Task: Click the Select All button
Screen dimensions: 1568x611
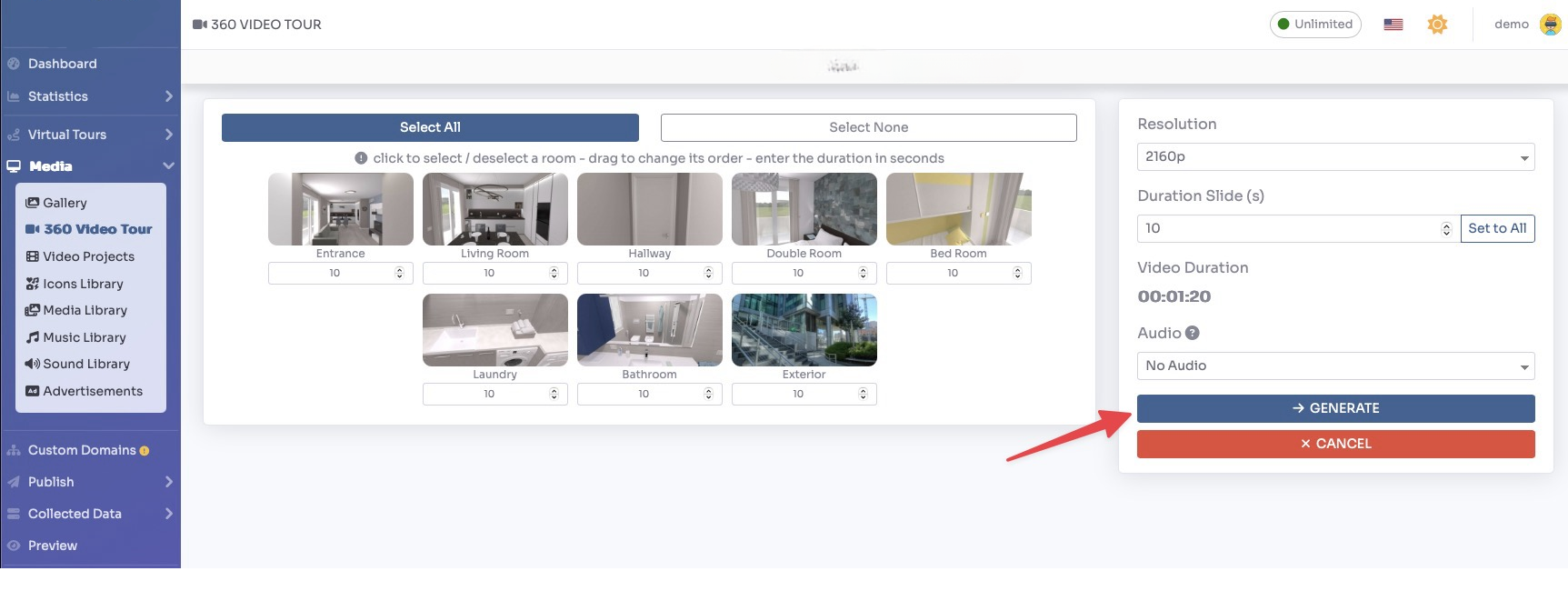Action: coord(430,127)
